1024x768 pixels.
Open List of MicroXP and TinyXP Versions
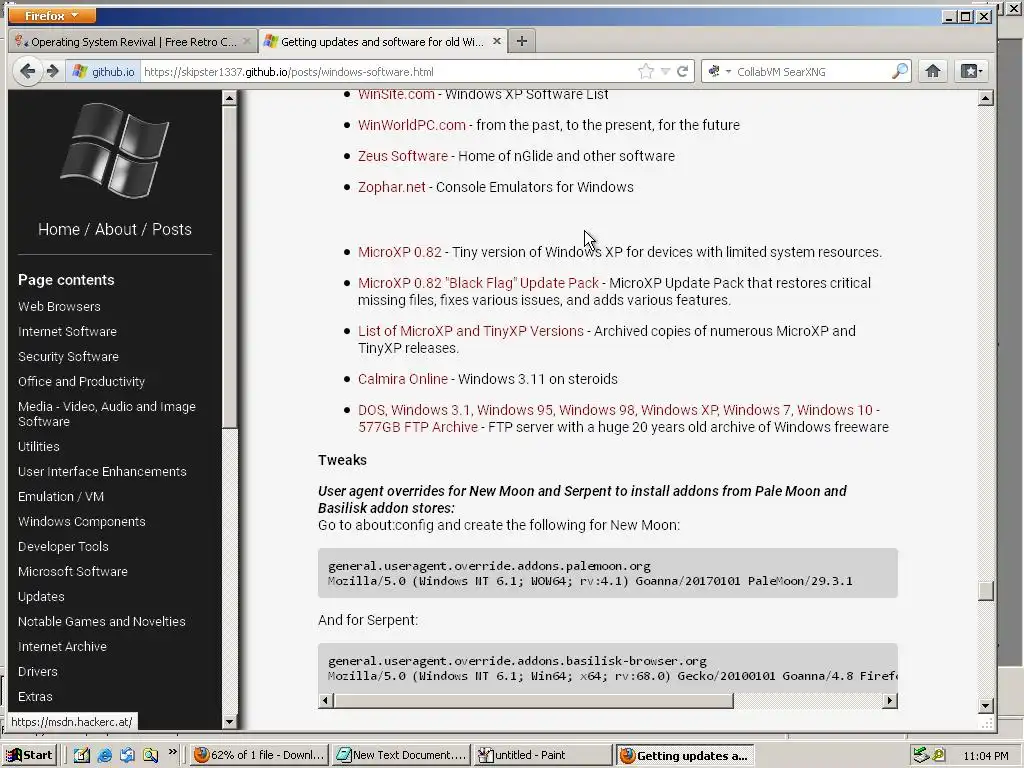point(470,331)
